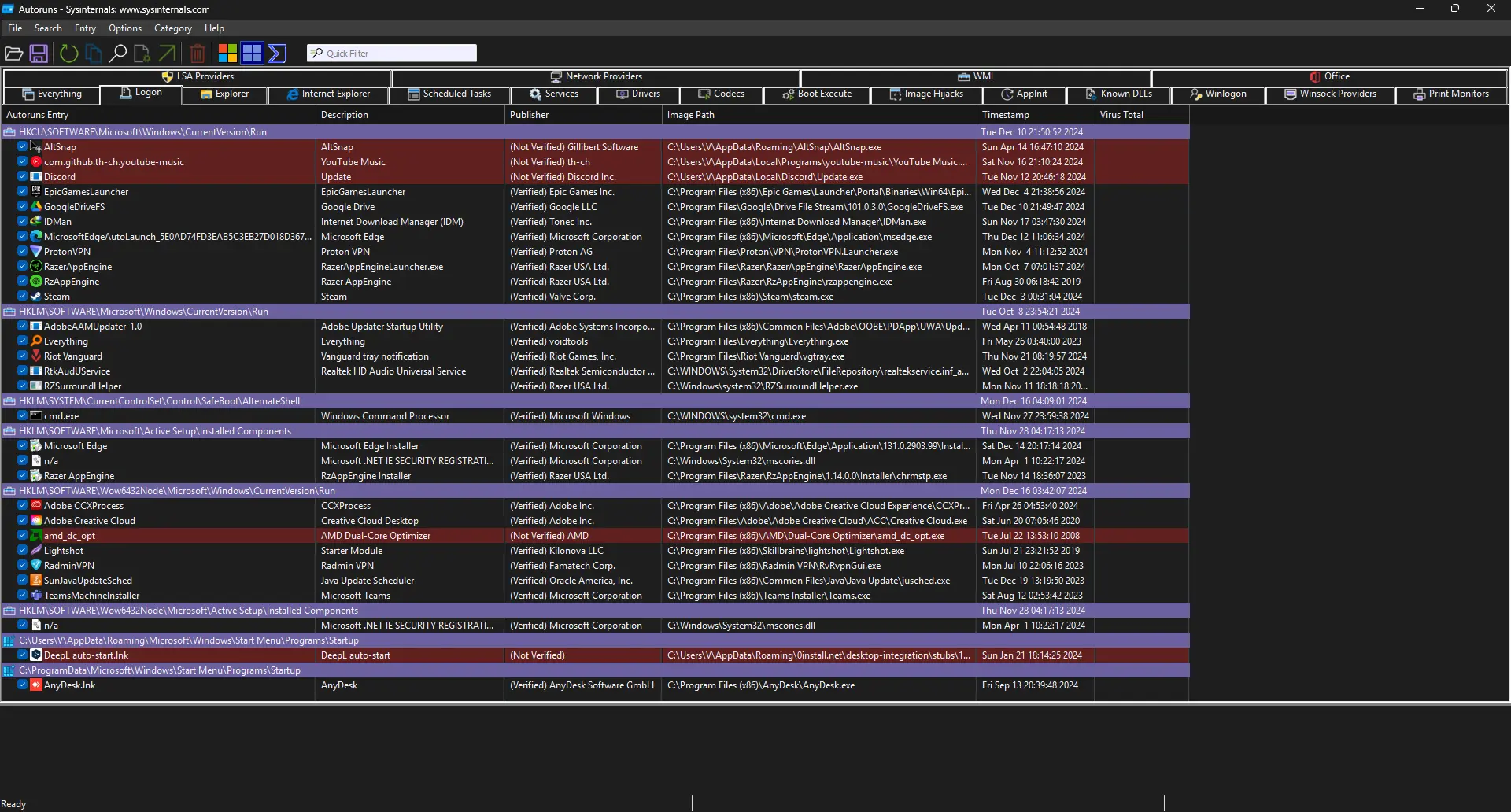Click the Jump to Entry arrow icon
Viewport: 1511px width, 812px height.
click(168, 54)
